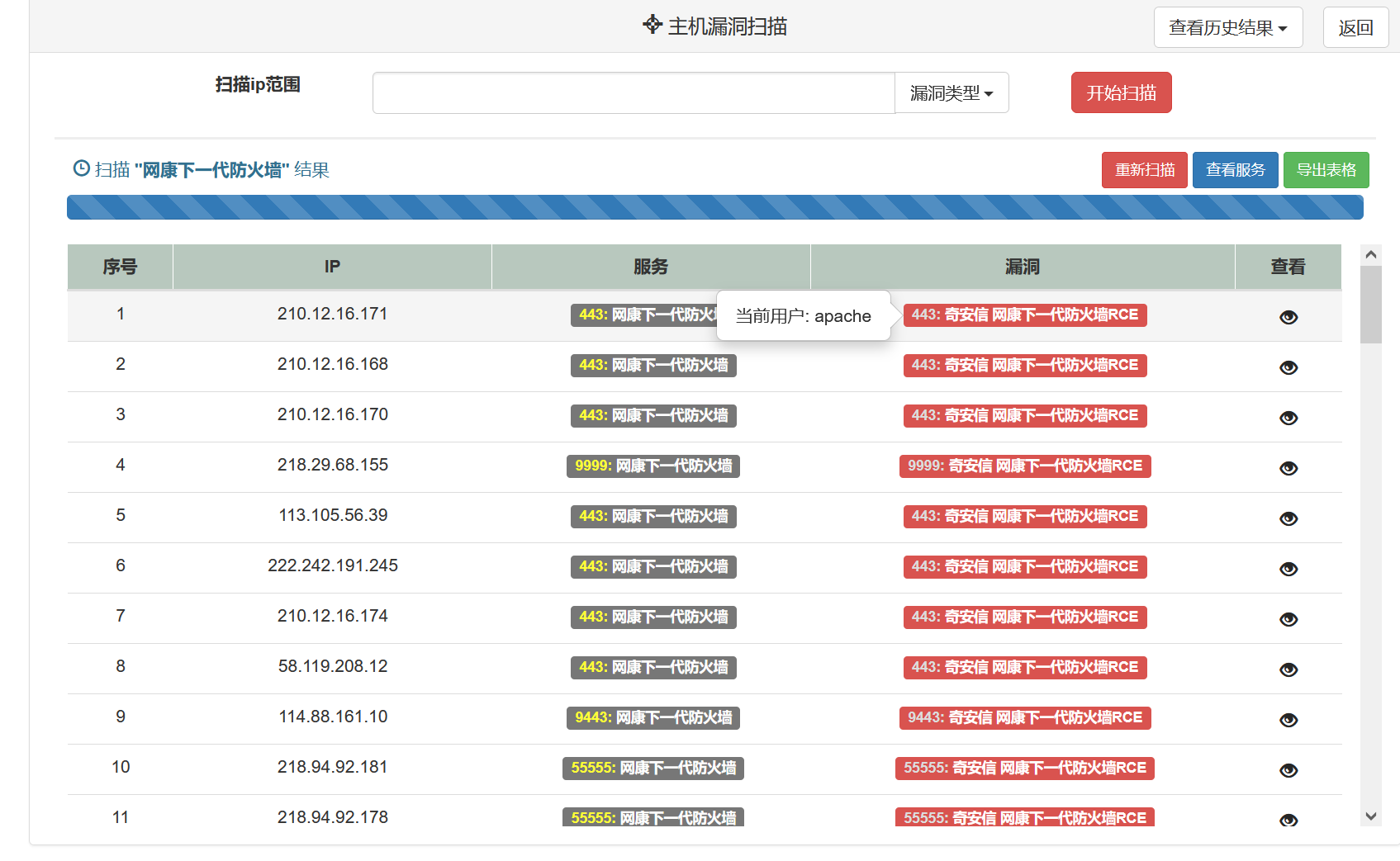
Task: Click the 55555 service tag for 218.94.92.181
Action: tap(653, 768)
